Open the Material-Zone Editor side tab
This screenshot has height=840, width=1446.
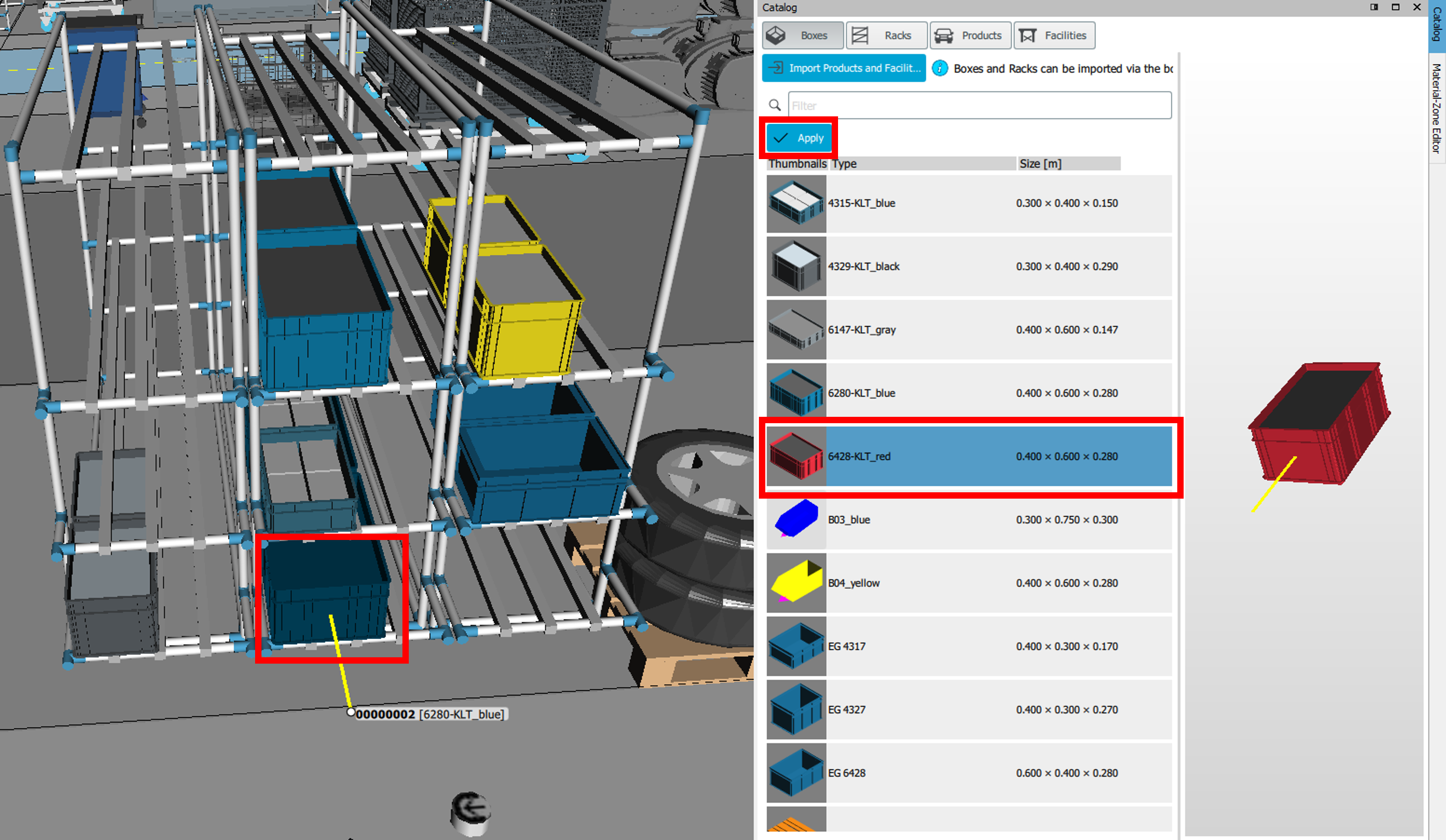tap(1436, 109)
